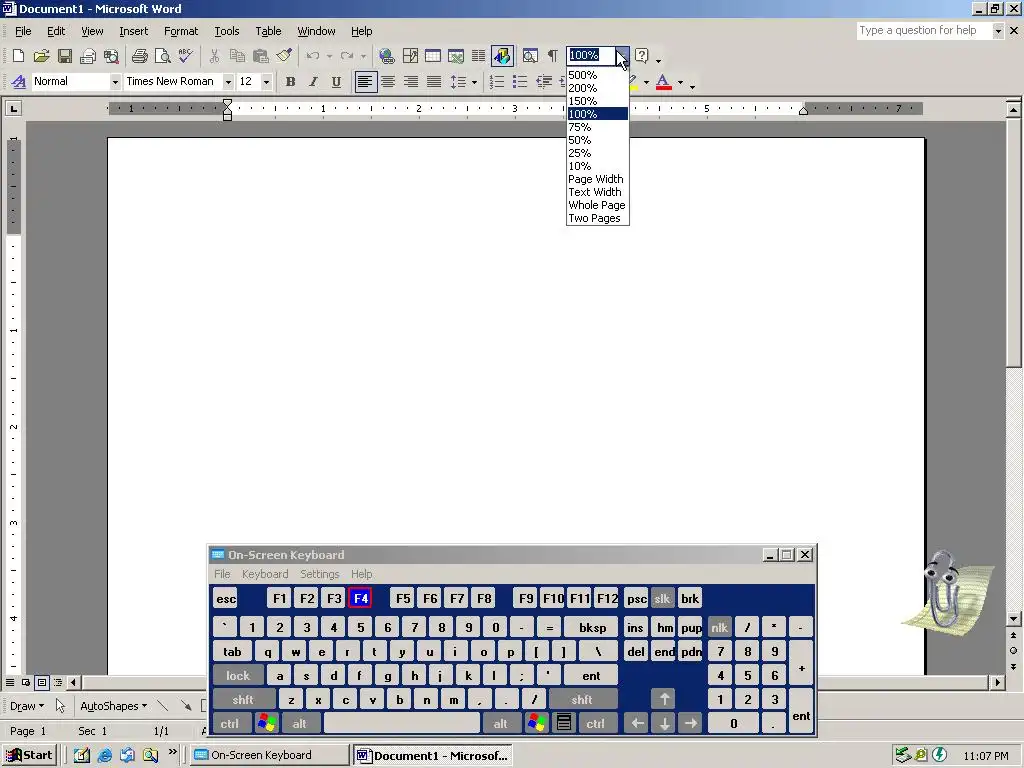This screenshot has height=768, width=1024.
Task: Create a new blank document icon
Action: 18,56
